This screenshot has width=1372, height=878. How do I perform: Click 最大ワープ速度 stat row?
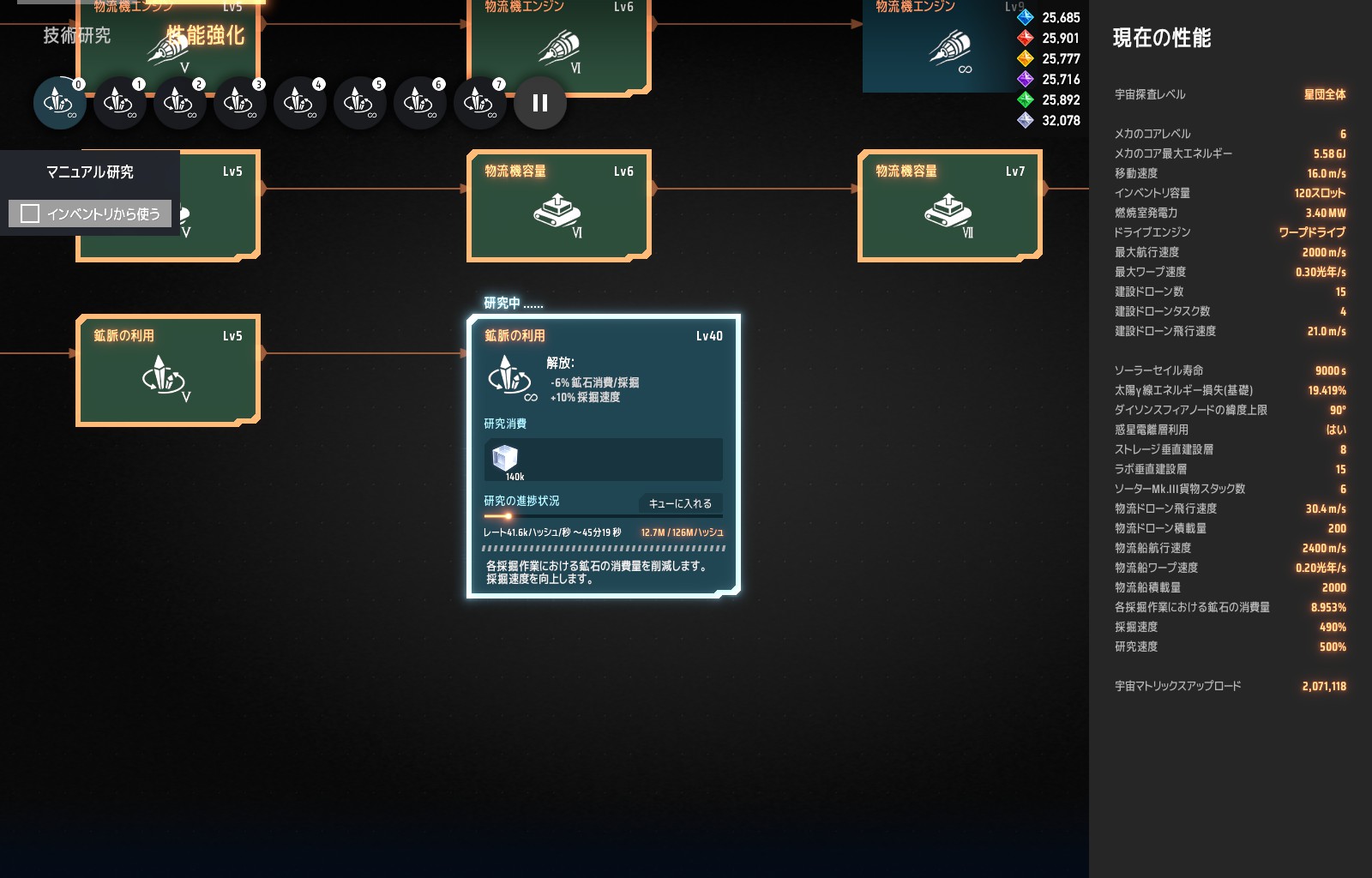tap(1231, 272)
